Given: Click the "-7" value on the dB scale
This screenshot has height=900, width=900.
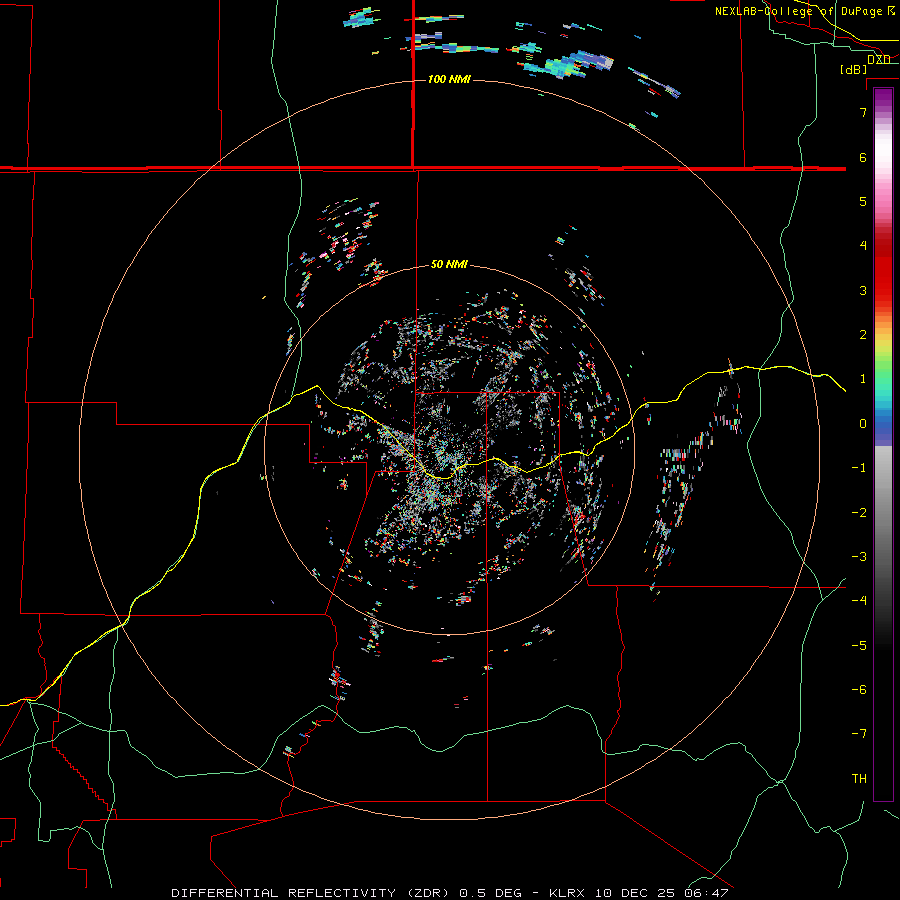Looking at the screenshot, I should point(859,734).
